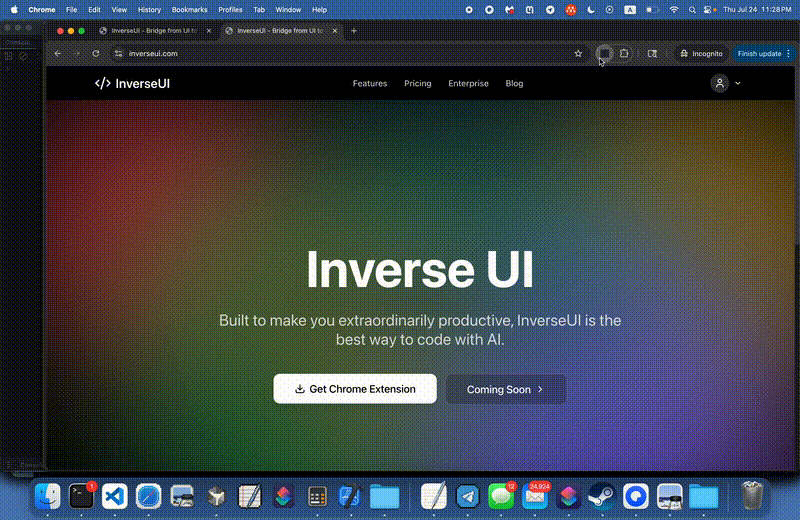This screenshot has width=800, height=520.
Task: Open Telegram from the Dock
Action: click(x=467, y=496)
